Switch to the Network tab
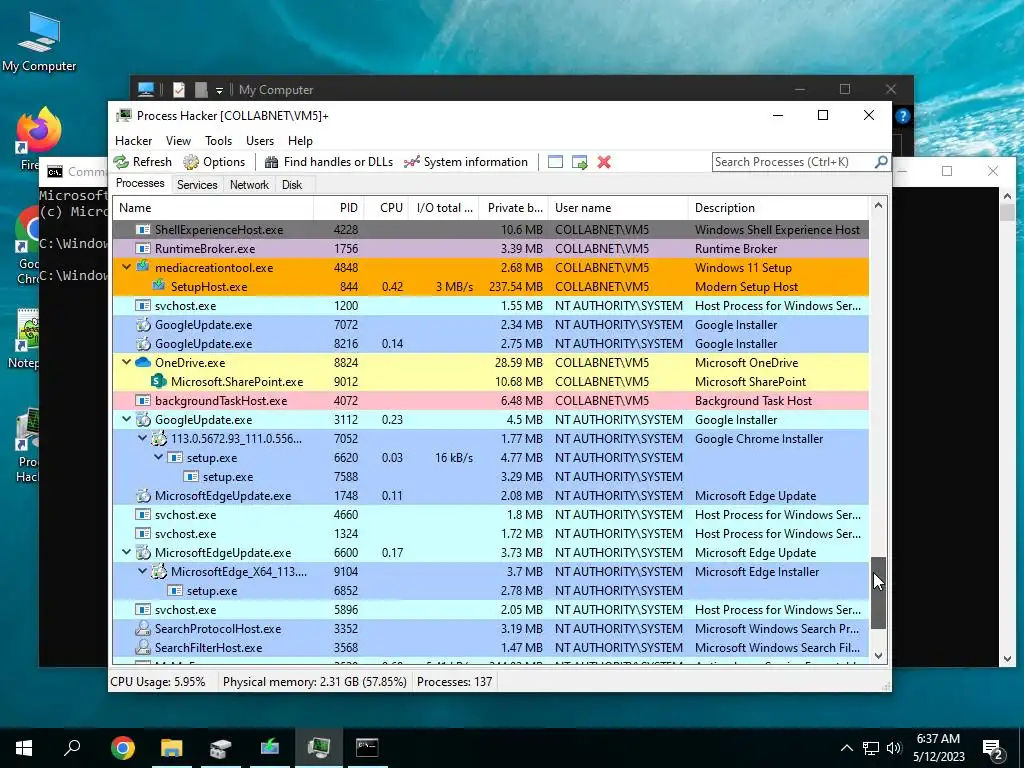 click(249, 185)
